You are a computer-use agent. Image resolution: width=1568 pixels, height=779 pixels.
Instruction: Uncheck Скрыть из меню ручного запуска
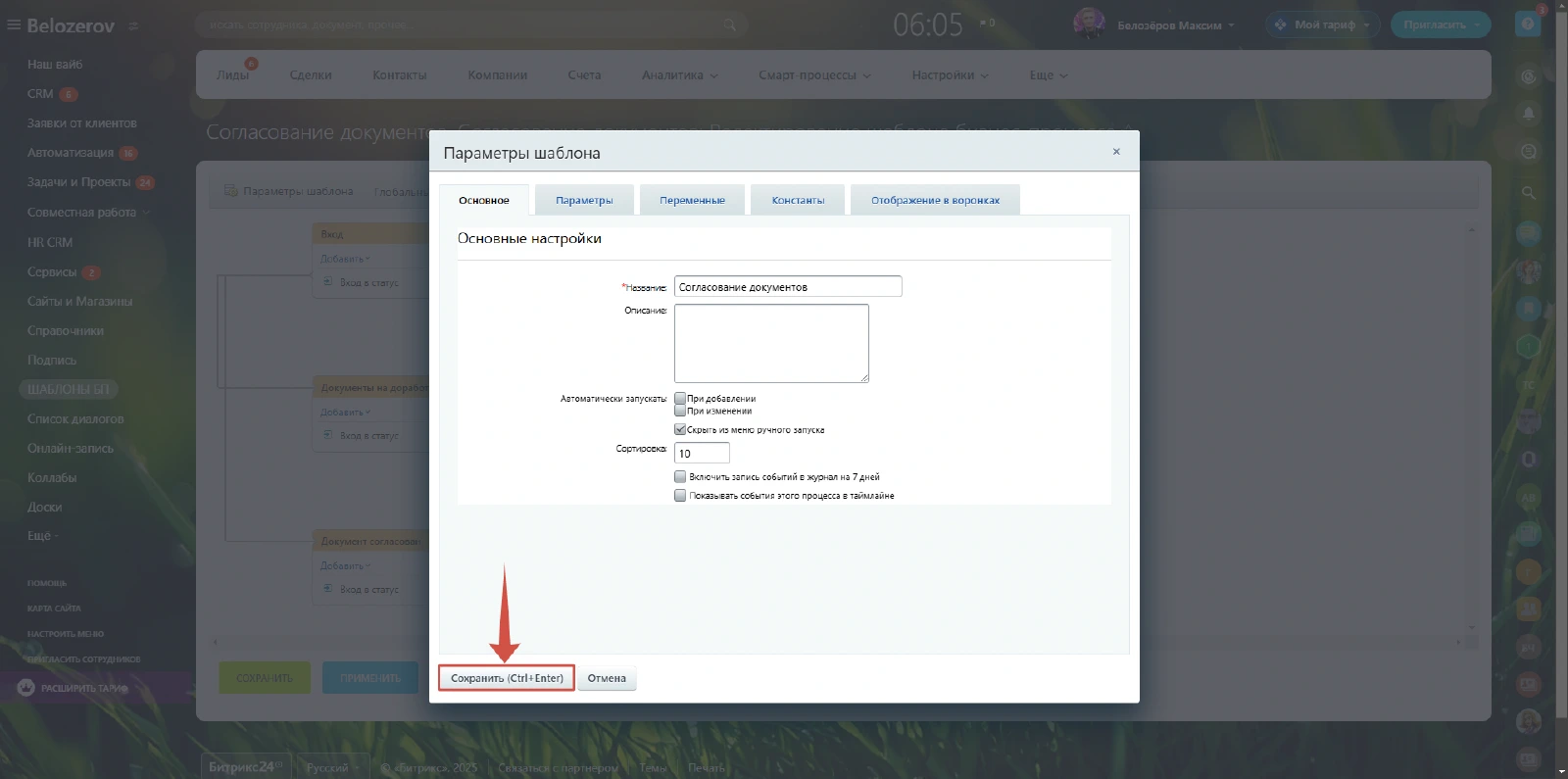(x=680, y=430)
